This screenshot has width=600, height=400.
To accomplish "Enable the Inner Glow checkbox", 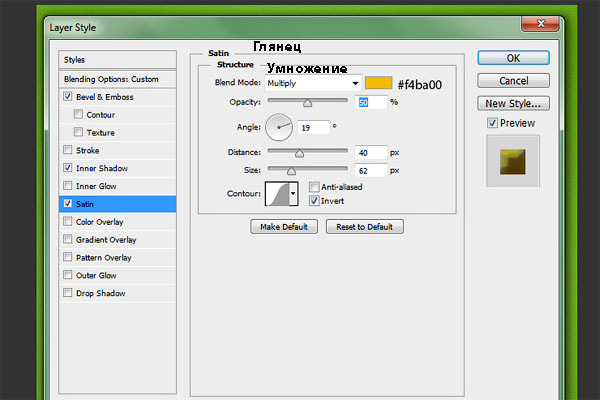I will pyautogui.click(x=68, y=186).
